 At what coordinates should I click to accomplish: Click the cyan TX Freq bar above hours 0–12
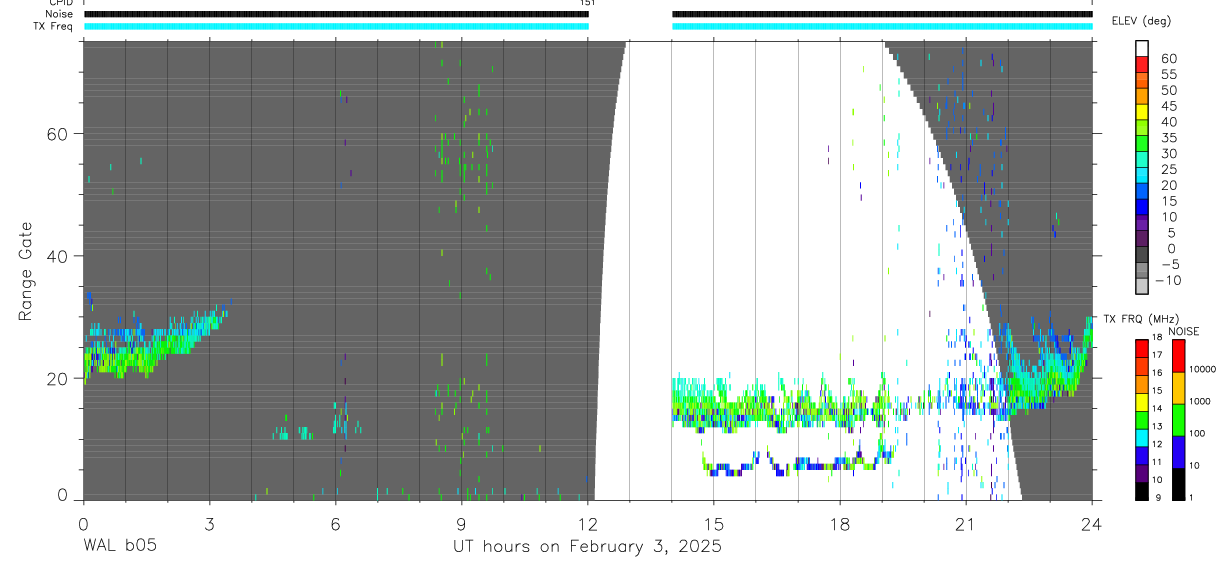tap(336, 26)
